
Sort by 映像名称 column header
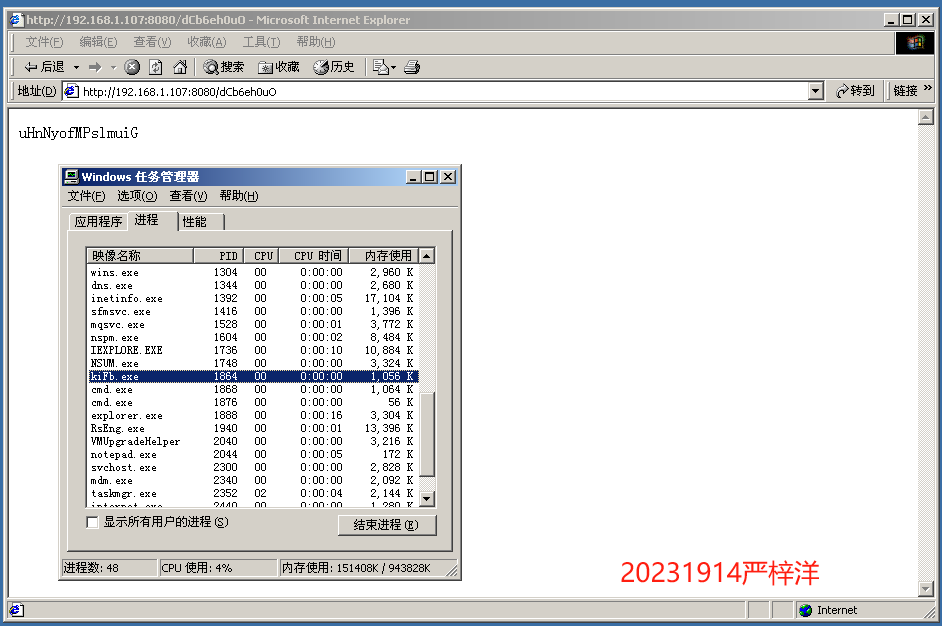point(140,256)
